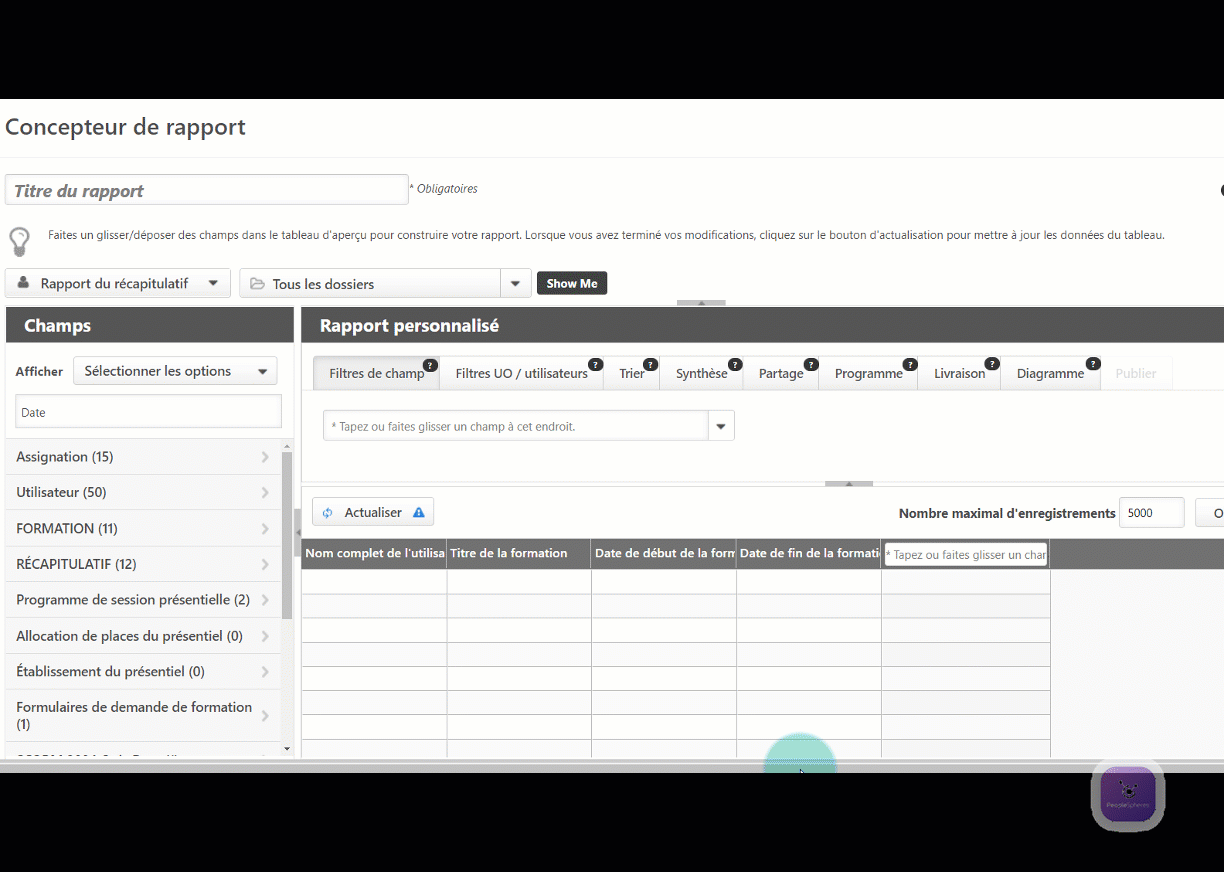1224x872 pixels.
Task: Switch to the Trier tab
Action: pyautogui.click(x=632, y=373)
